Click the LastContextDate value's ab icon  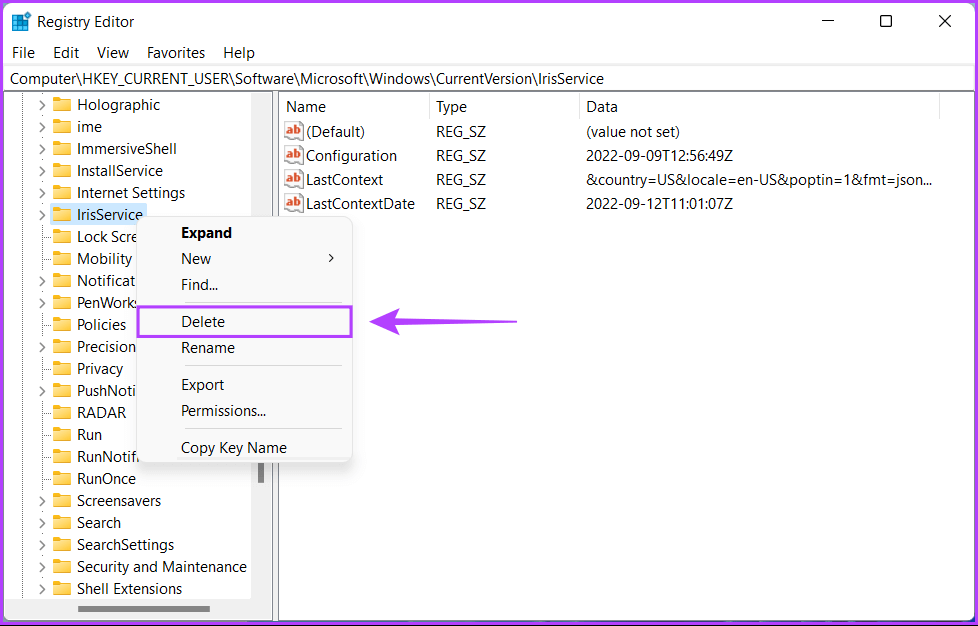[293, 204]
